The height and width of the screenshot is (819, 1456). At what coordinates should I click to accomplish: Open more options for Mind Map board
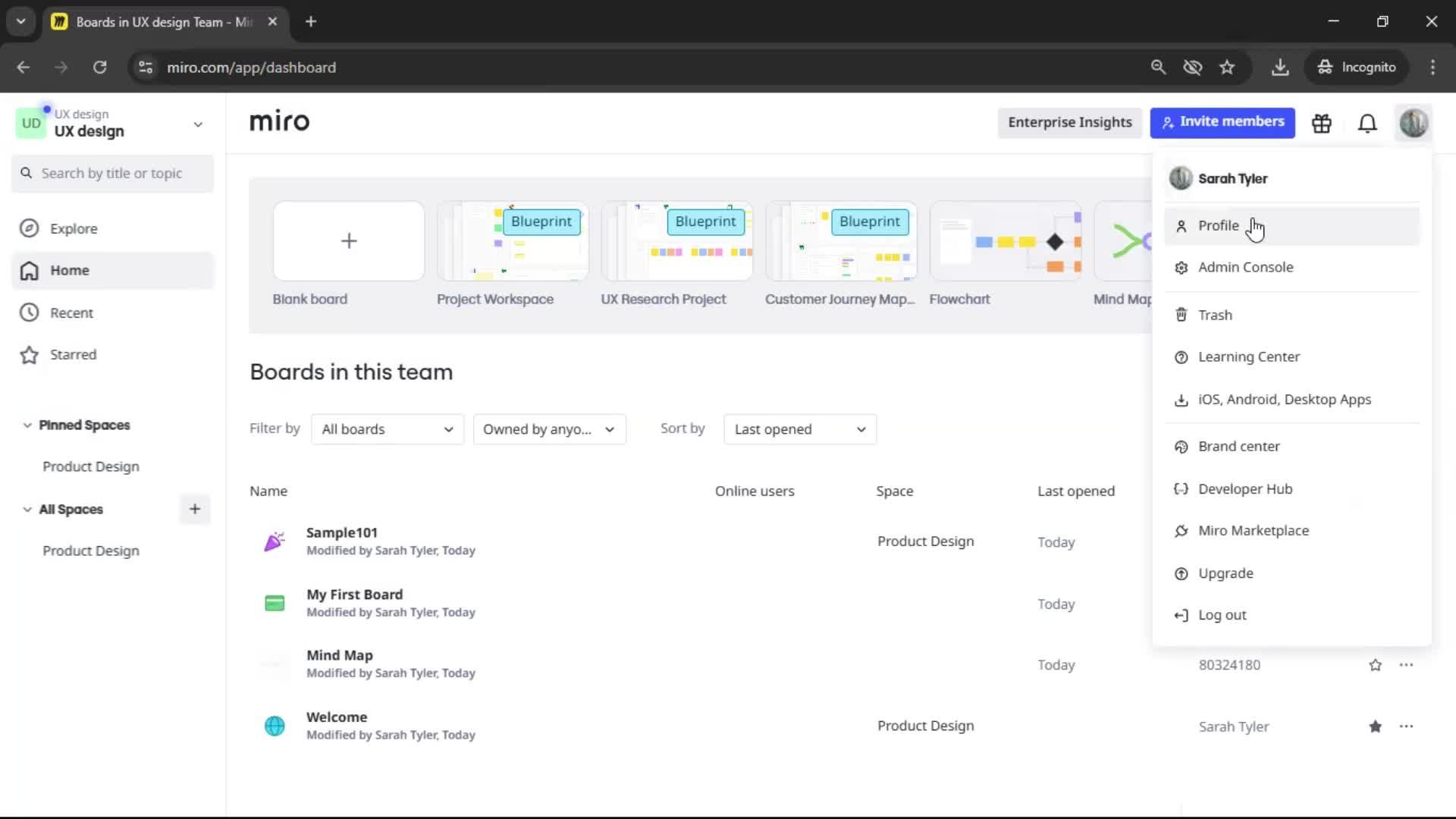click(1406, 665)
